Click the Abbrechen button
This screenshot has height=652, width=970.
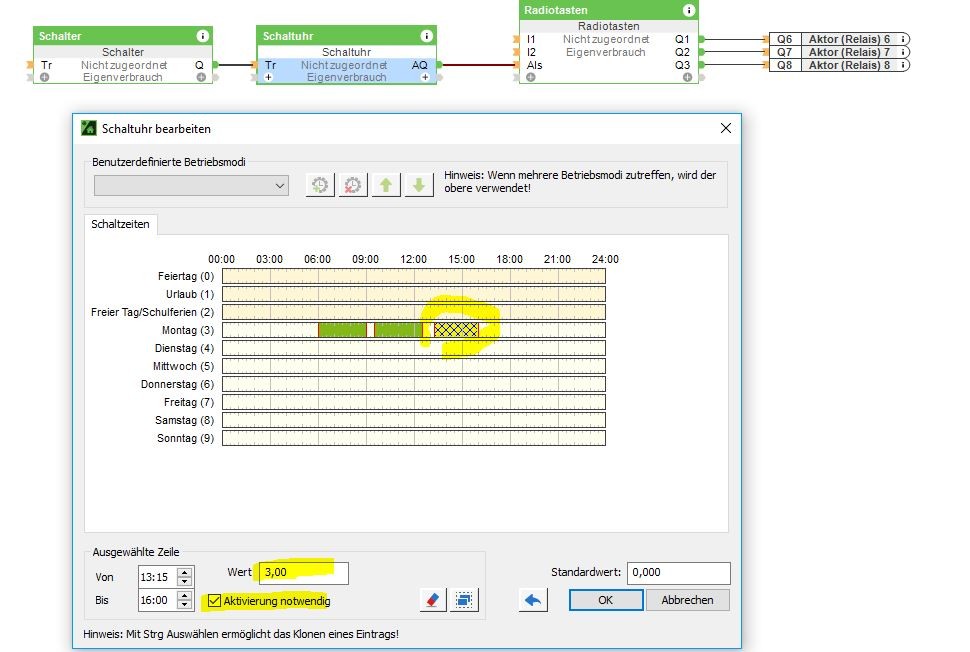(687, 600)
